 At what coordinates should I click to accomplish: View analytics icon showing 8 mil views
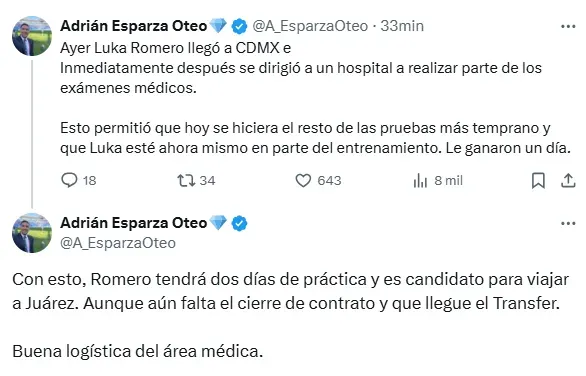point(420,181)
